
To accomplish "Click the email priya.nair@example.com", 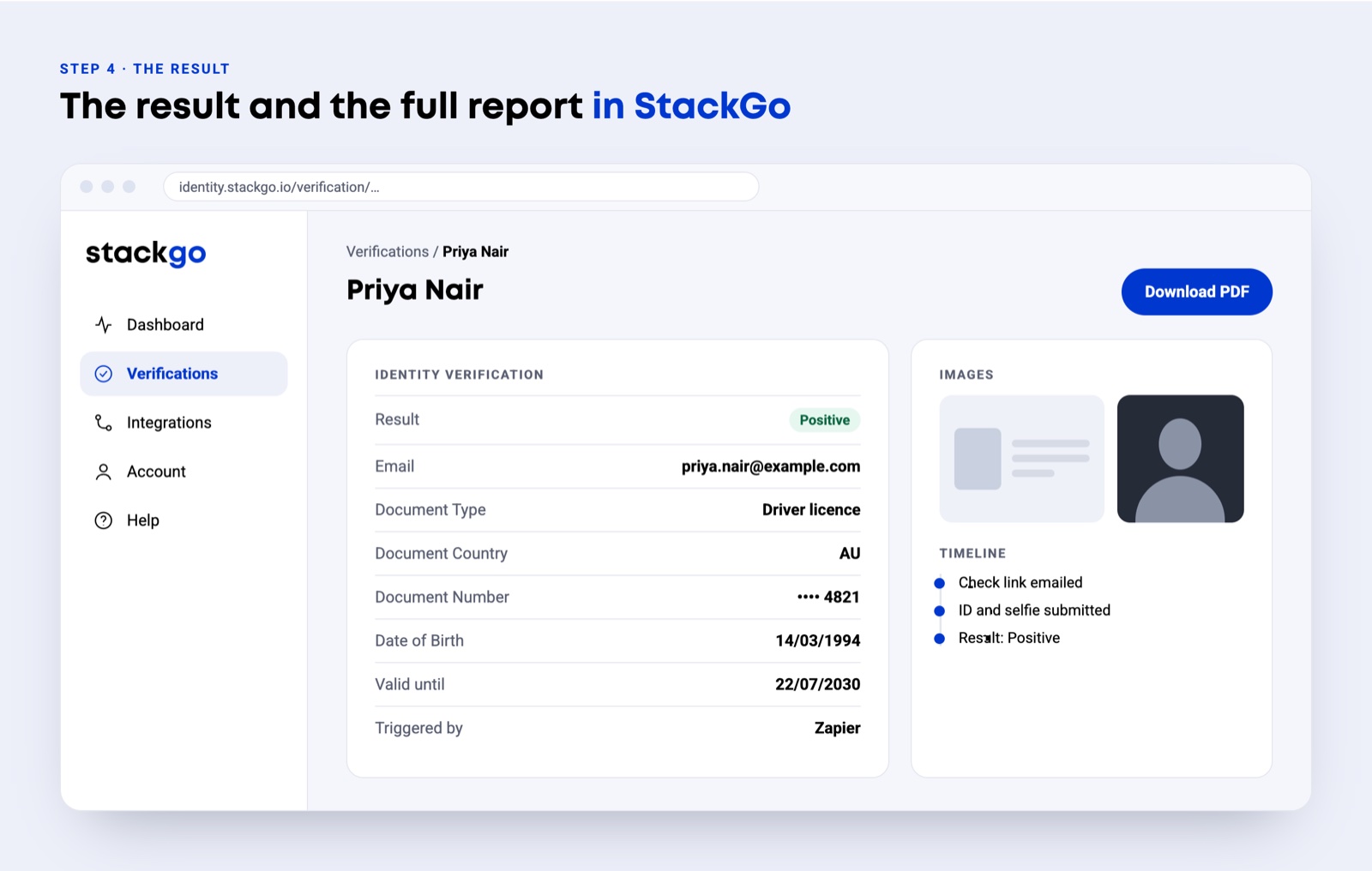I will pyautogui.click(x=771, y=466).
